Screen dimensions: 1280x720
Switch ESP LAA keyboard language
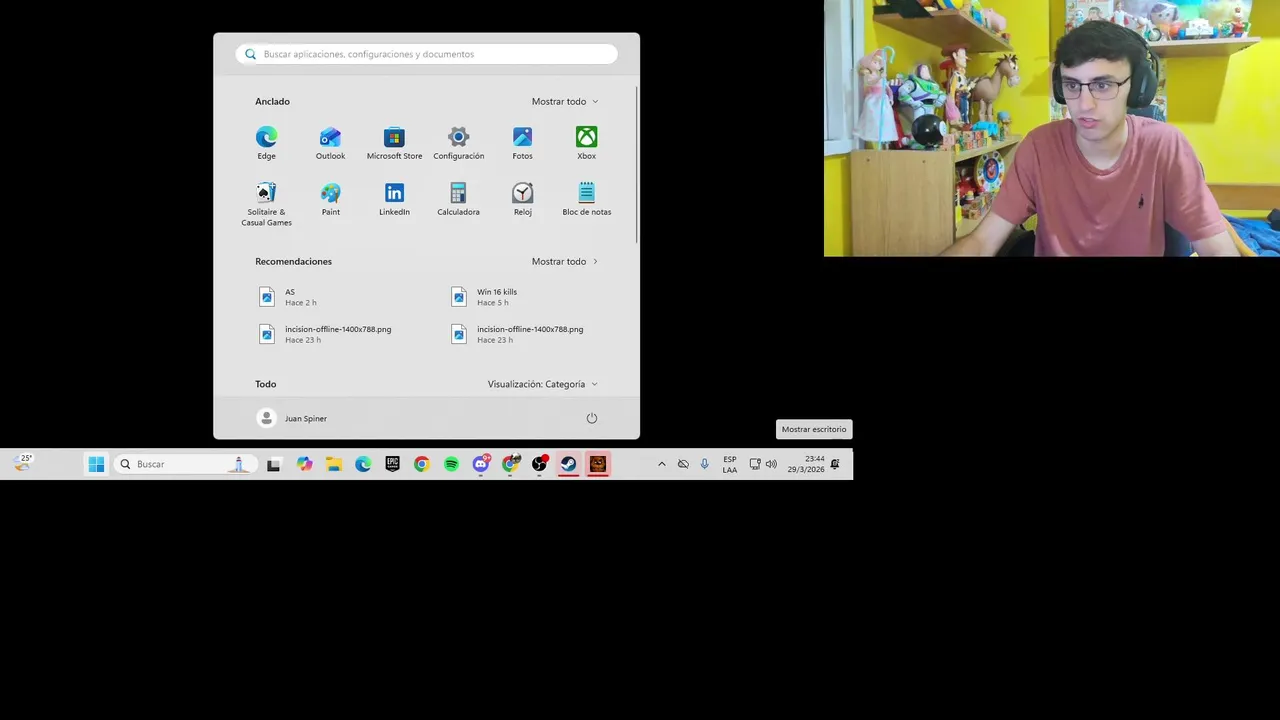pos(730,464)
